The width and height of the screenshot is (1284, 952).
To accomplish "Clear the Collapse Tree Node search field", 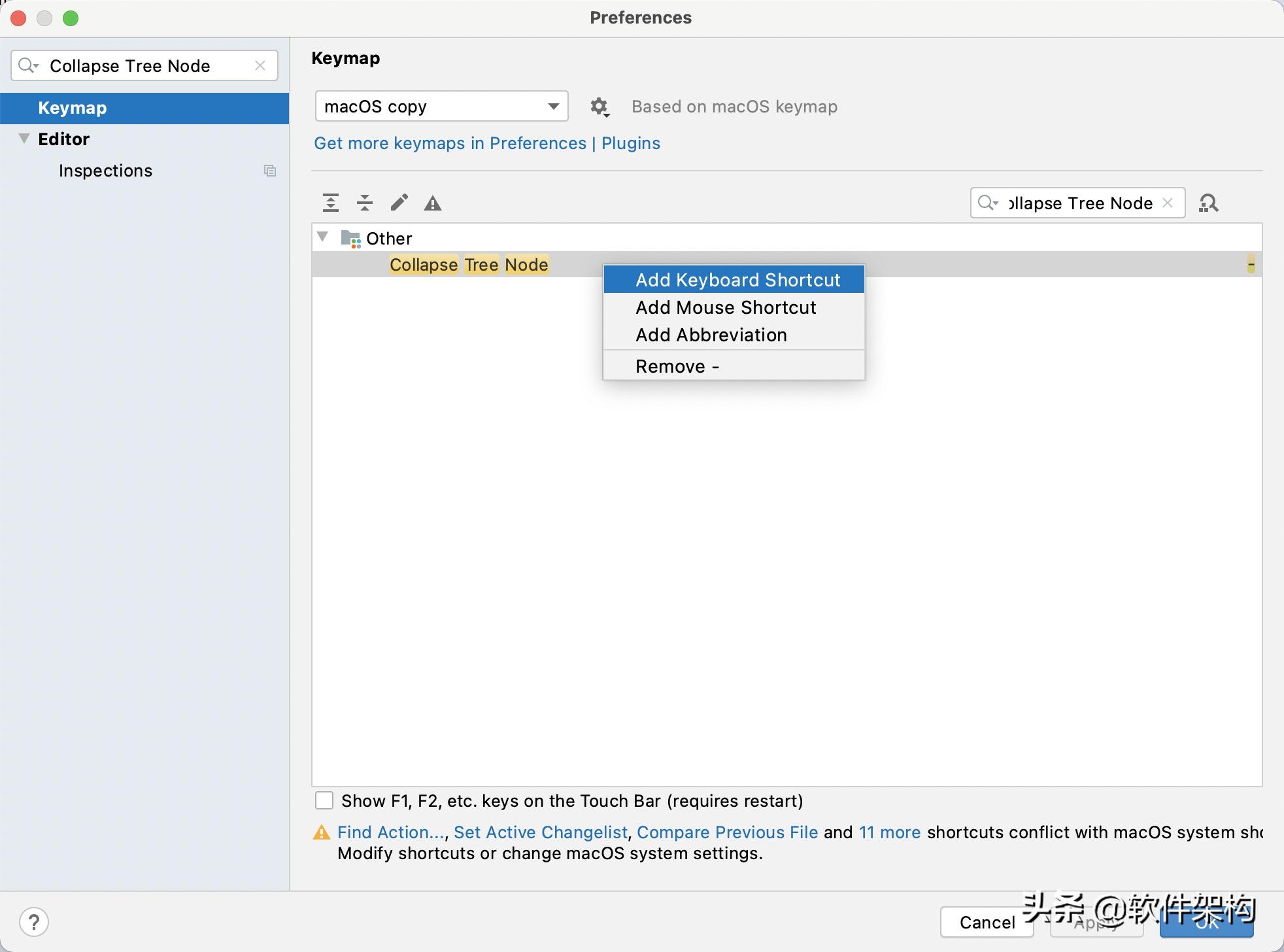I will (260, 65).
